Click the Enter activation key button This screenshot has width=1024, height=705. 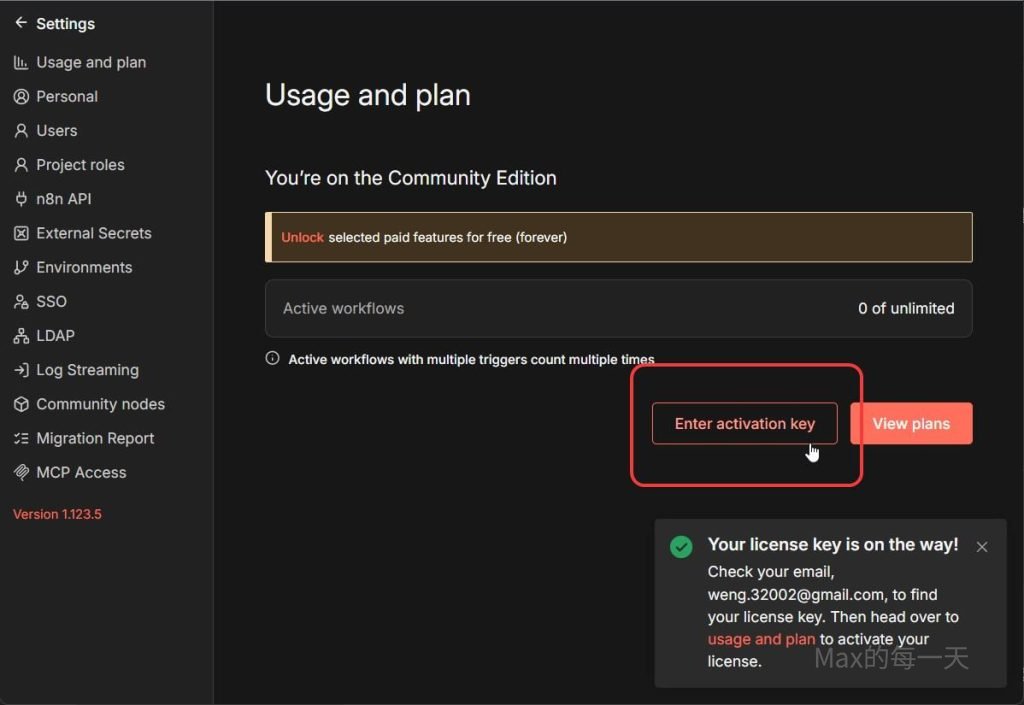[x=744, y=424]
